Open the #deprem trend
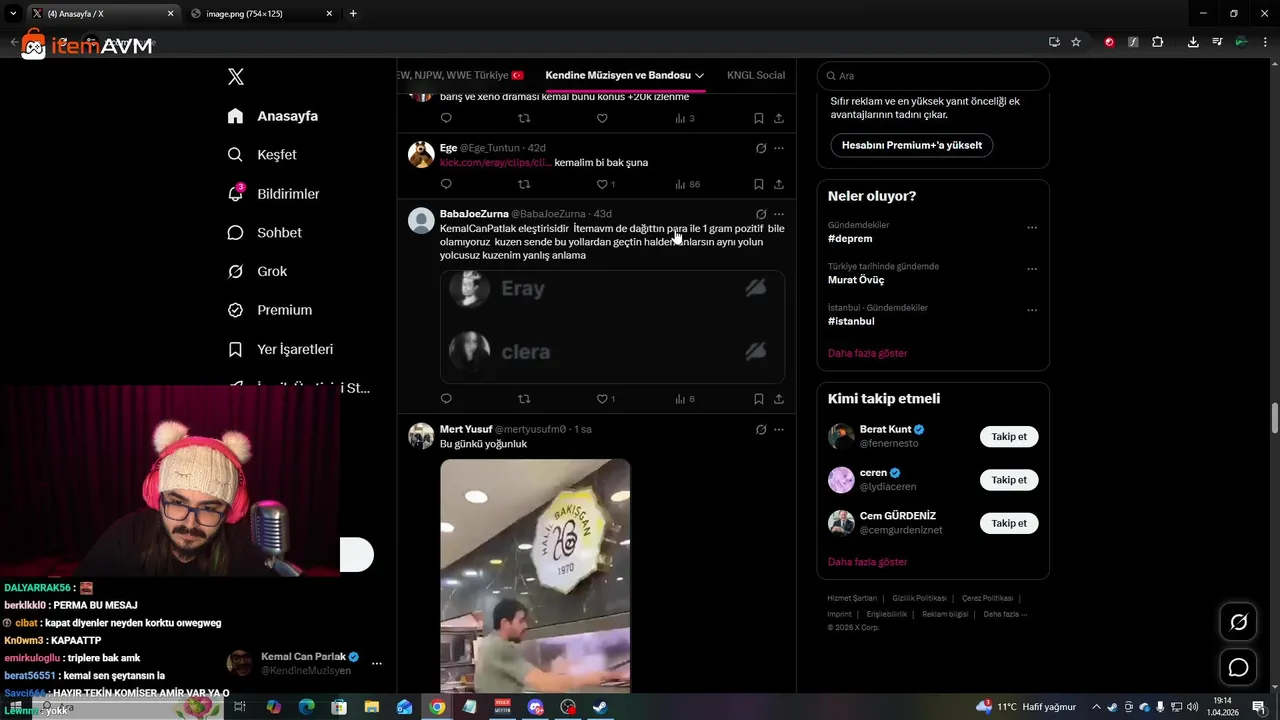The image size is (1280, 720). pos(850,239)
